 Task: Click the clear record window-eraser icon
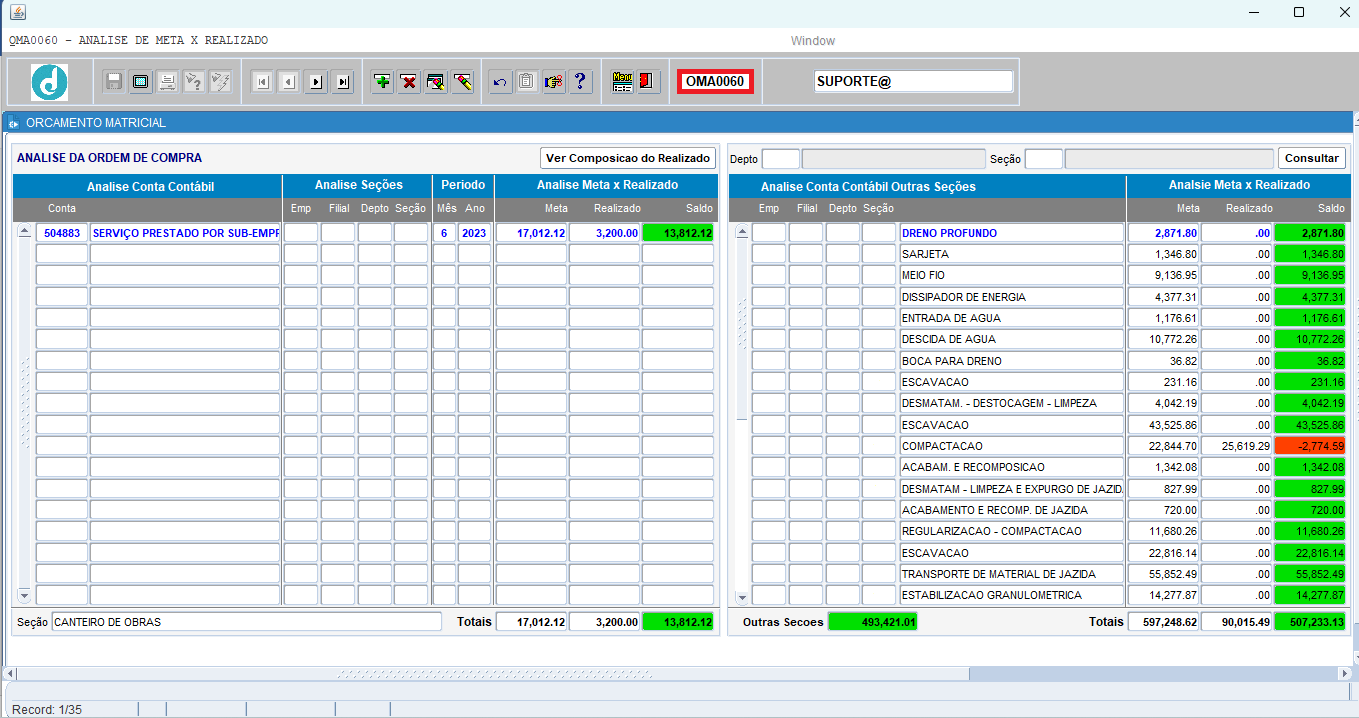coord(436,82)
